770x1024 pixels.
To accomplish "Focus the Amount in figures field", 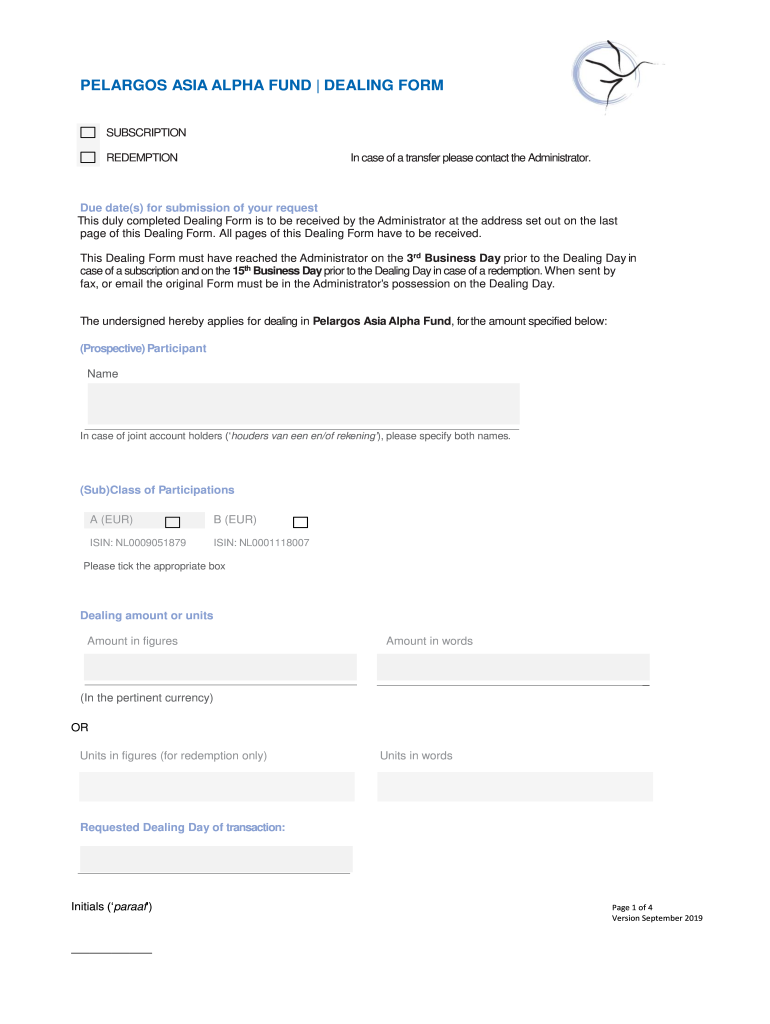I will (x=220, y=667).
